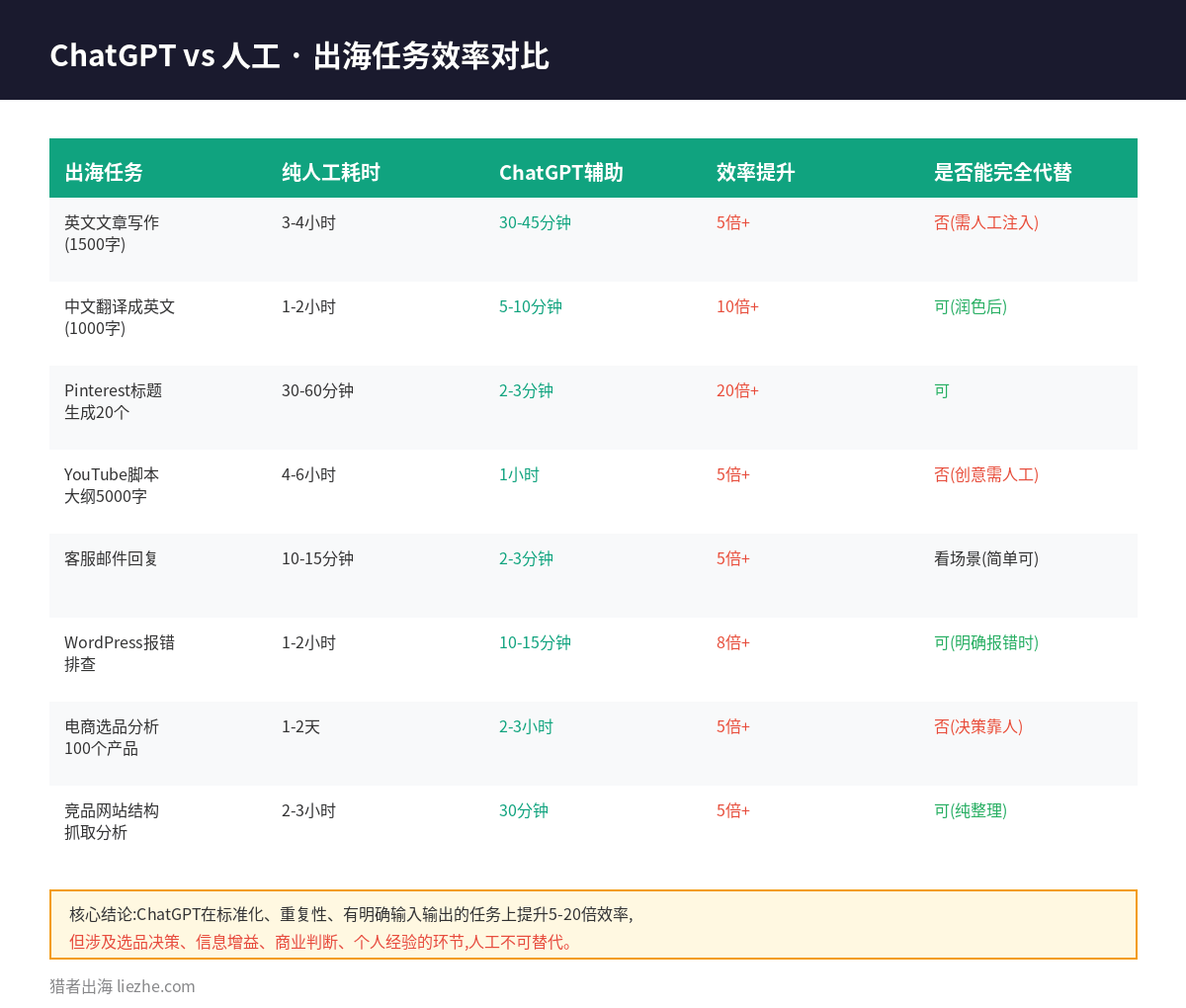Click the '客服邮件回复' task cell

(112, 558)
